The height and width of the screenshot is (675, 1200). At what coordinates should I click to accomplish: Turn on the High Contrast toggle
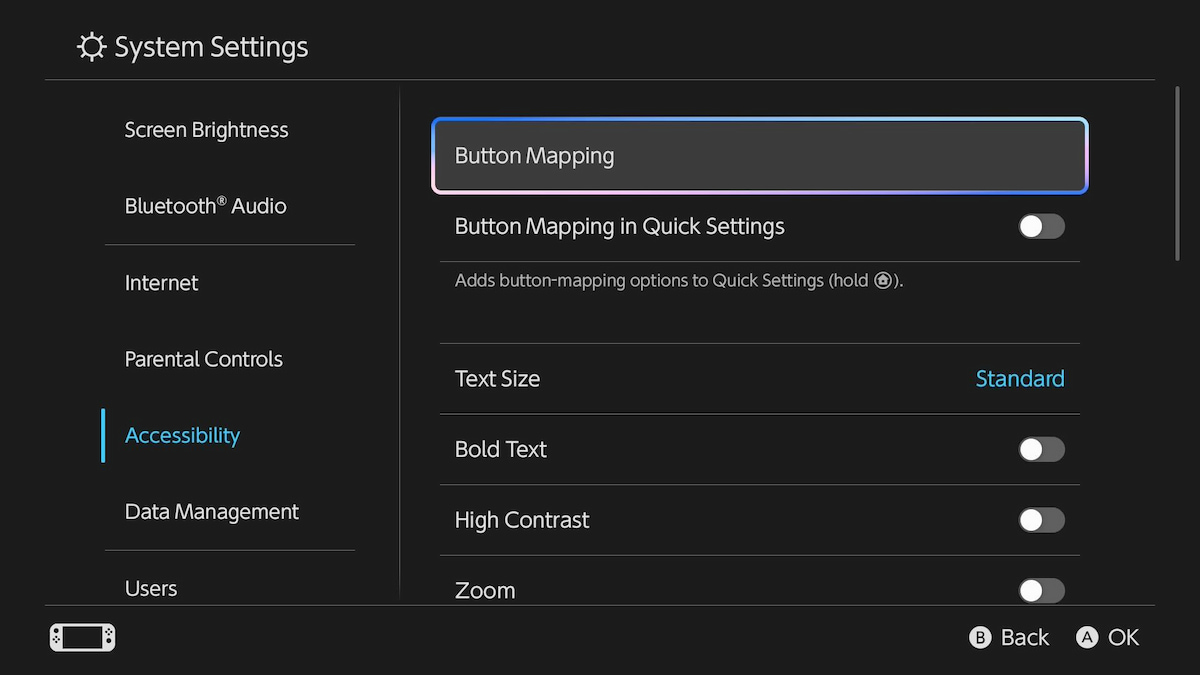click(1041, 520)
